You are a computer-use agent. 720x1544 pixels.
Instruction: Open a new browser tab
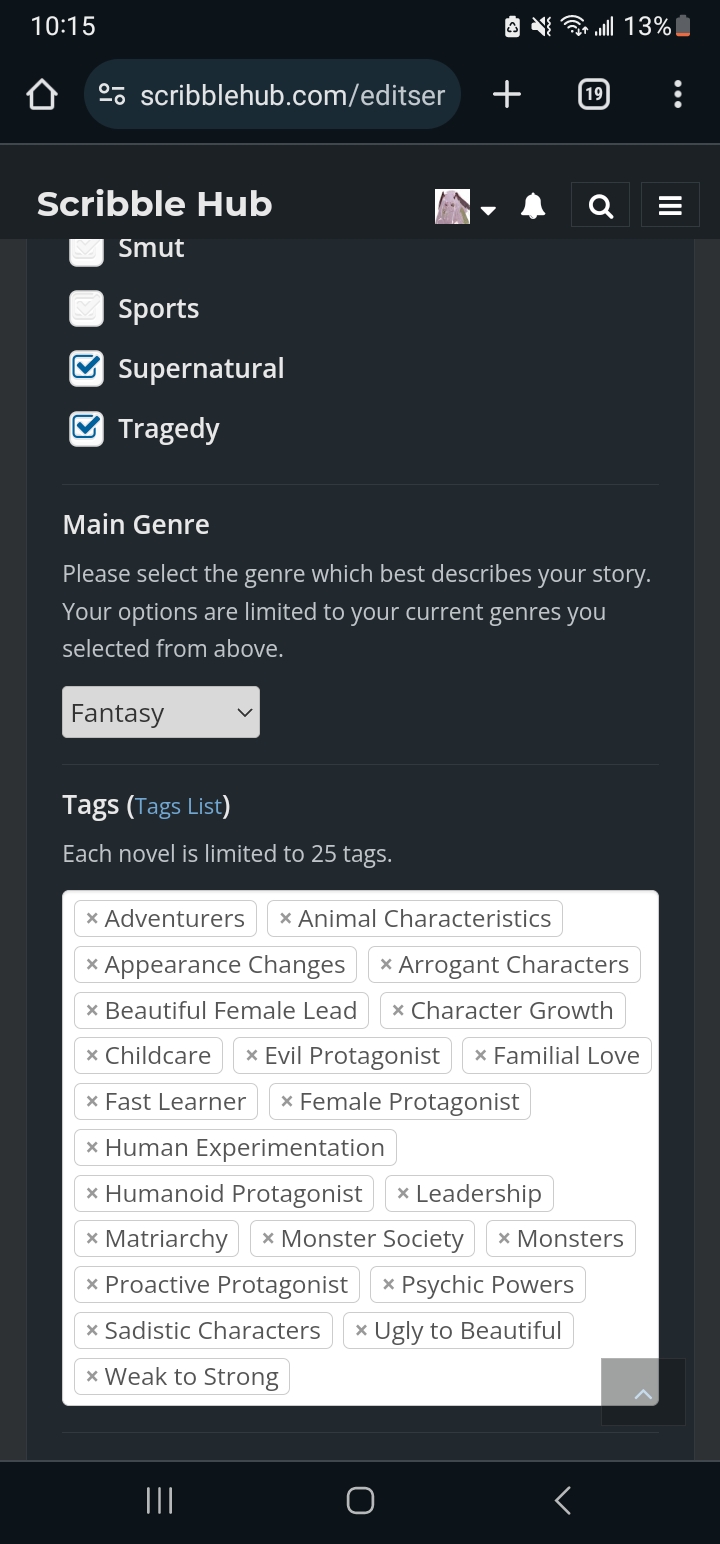506,94
